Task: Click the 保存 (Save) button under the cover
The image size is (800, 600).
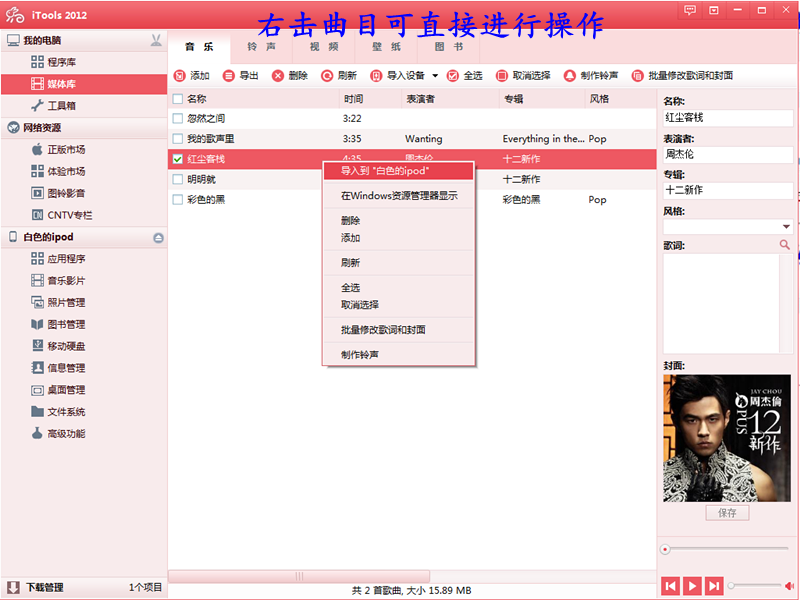Action: pos(727,513)
